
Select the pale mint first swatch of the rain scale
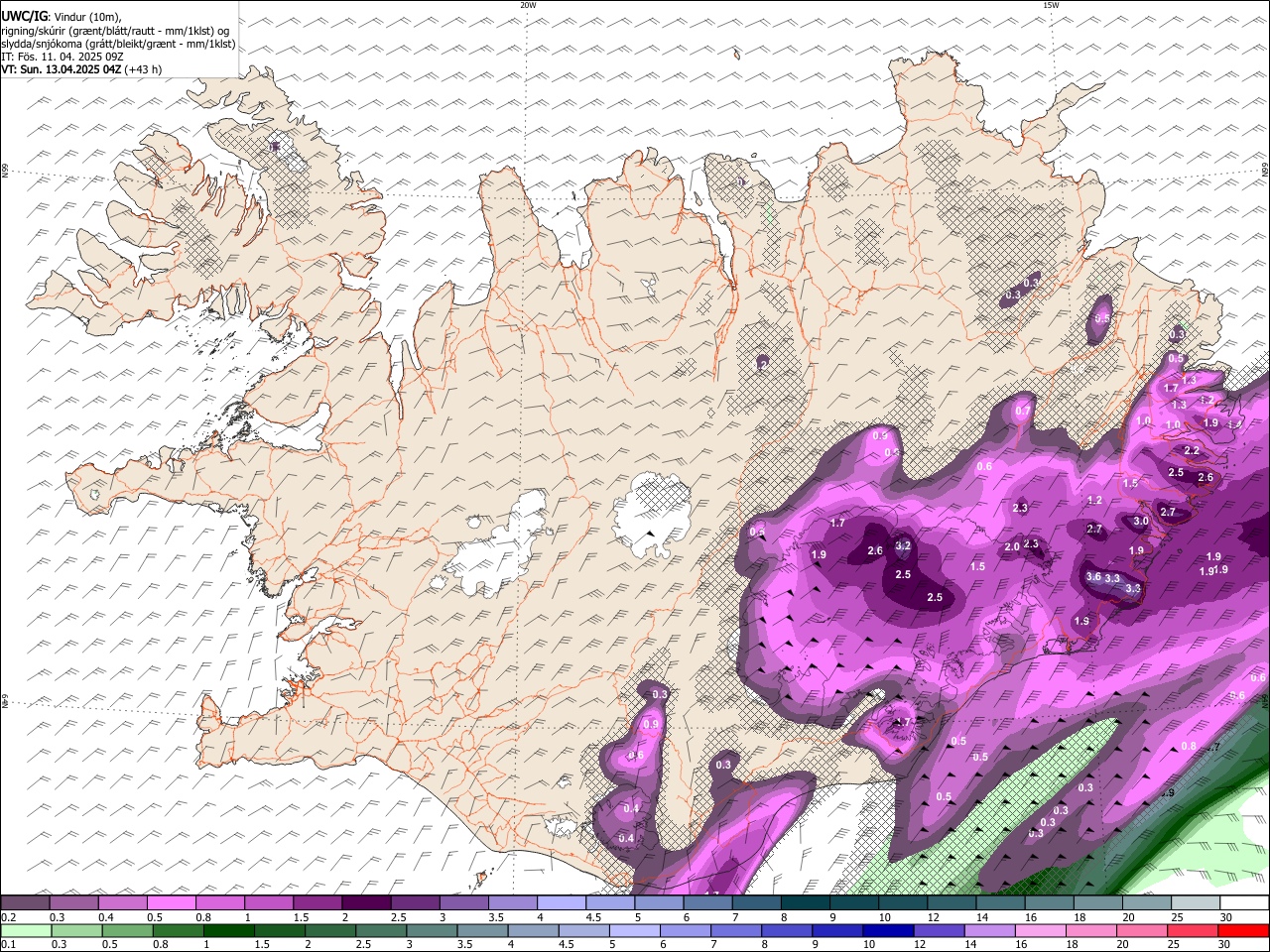(x=25, y=930)
